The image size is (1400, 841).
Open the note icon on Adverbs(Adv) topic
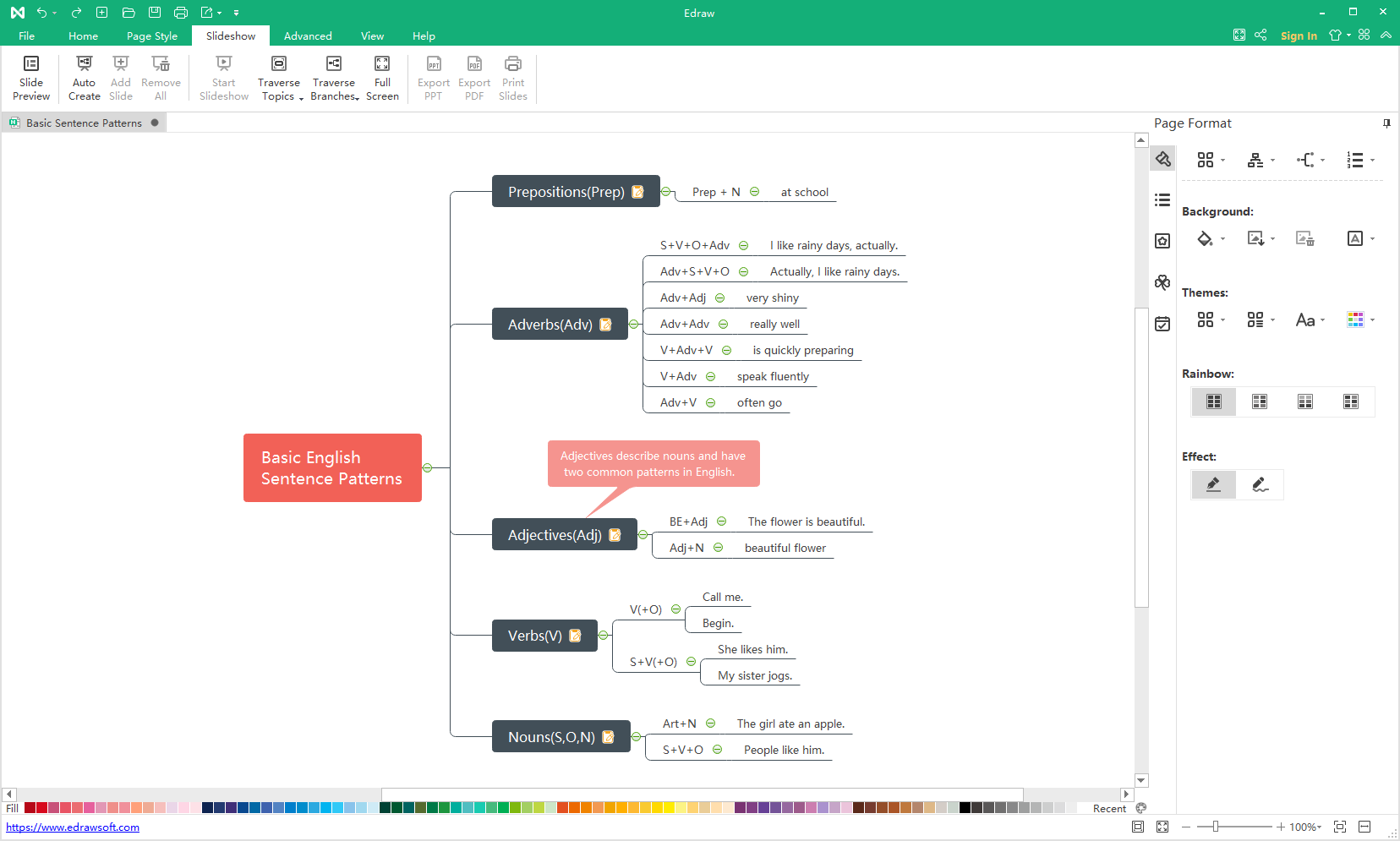(x=605, y=325)
